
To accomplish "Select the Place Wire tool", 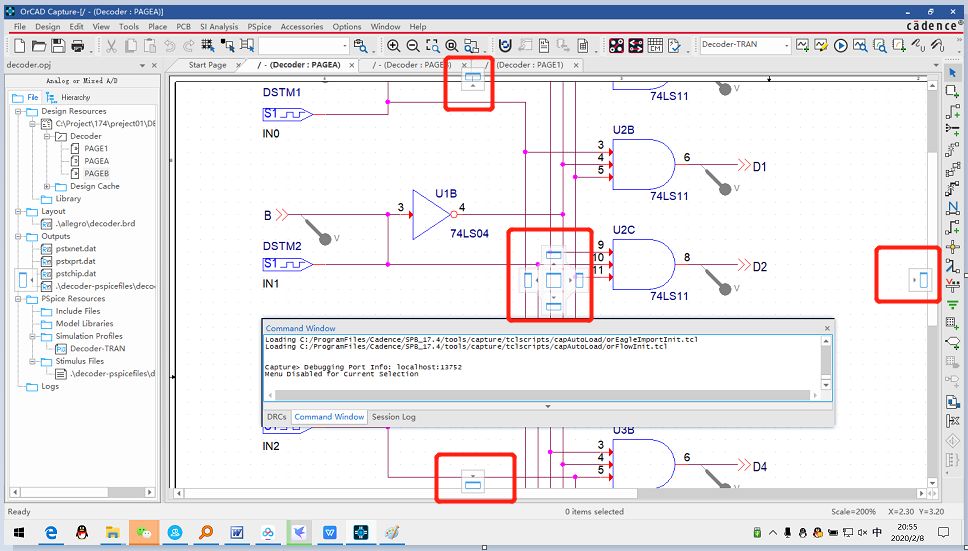I will tap(952, 110).
